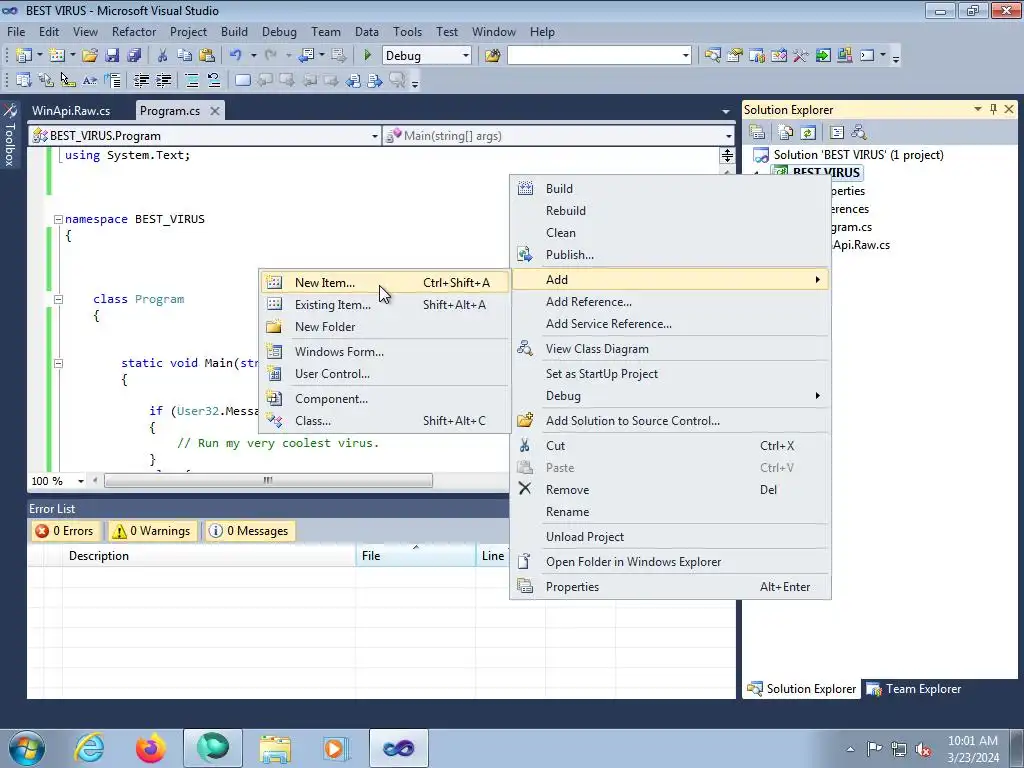The image size is (1024, 768).
Task: Click the Comment Out Selected Lines icon
Action: pos(192,80)
